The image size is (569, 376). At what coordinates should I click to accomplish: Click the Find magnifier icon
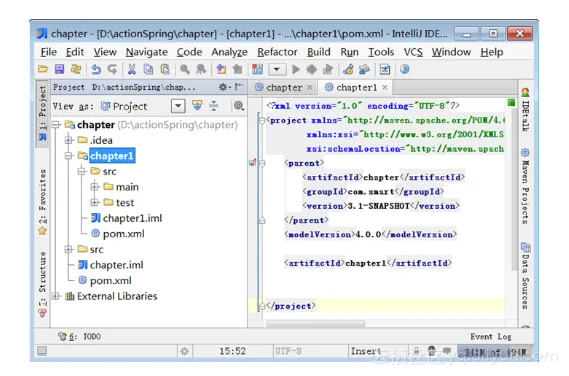click(x=185, y=69)
